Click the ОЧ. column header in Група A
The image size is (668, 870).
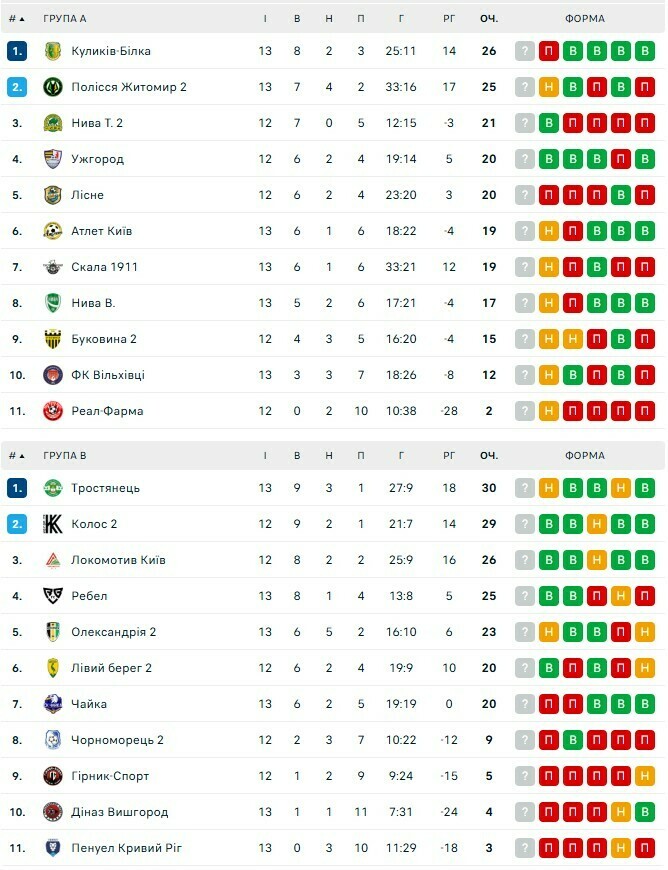[488, 18]
